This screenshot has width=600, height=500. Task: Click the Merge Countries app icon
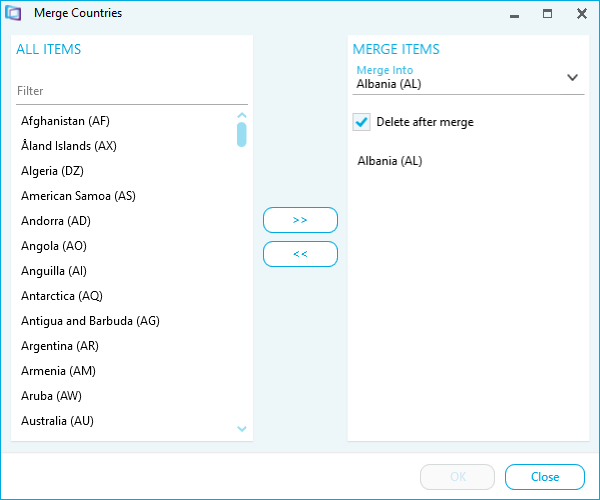point(15,15)
